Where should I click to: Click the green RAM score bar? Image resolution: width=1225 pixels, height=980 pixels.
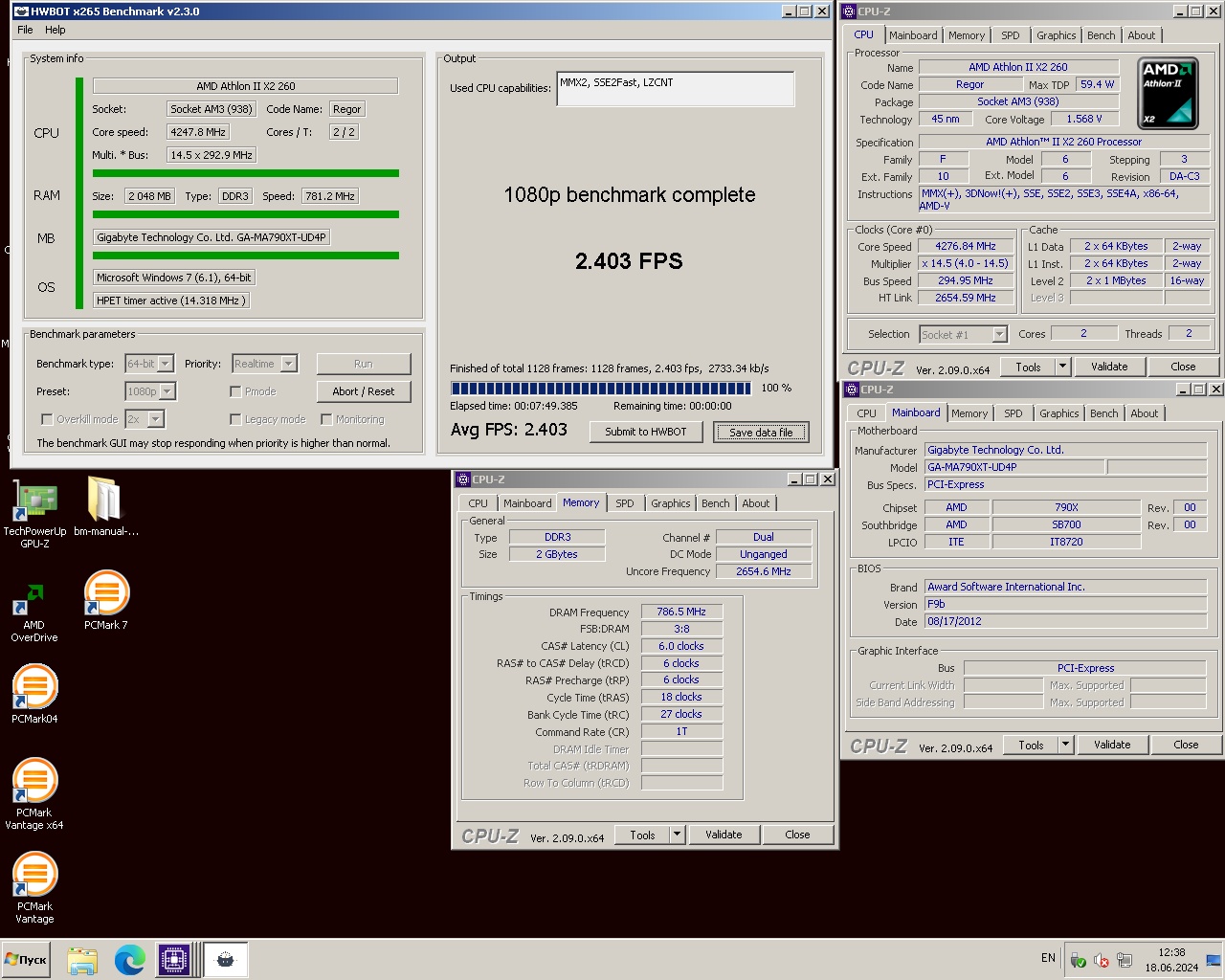[x=246, y=214]
